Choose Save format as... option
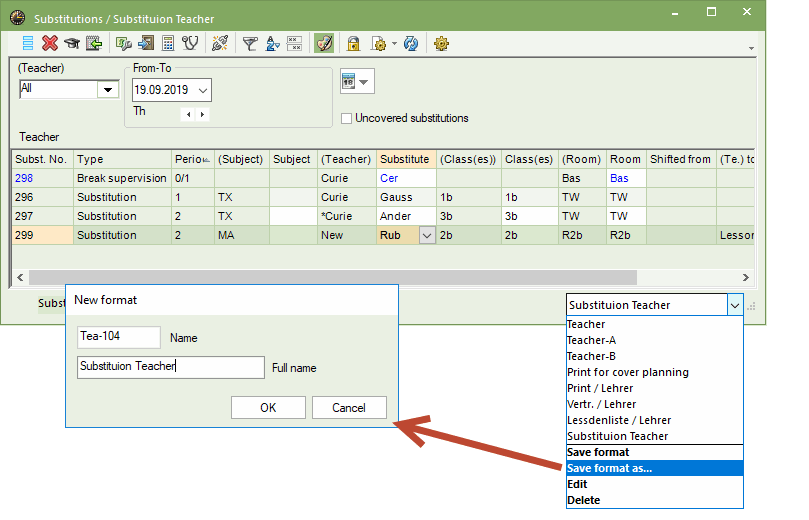809x520 pixels. pyautogui.click(x=654, y=468)
